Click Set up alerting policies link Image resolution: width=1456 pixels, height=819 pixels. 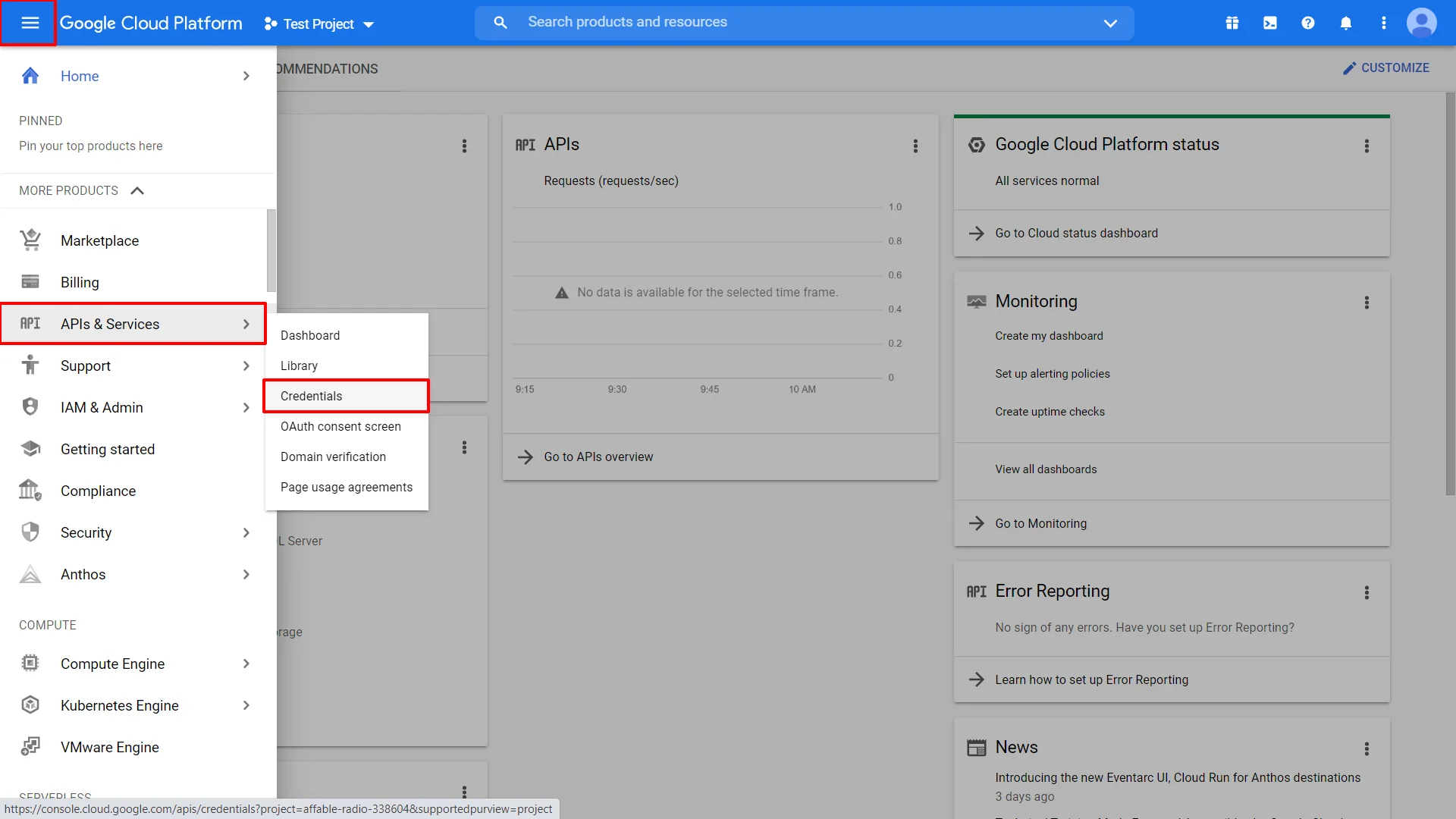tap(1052, 373)
